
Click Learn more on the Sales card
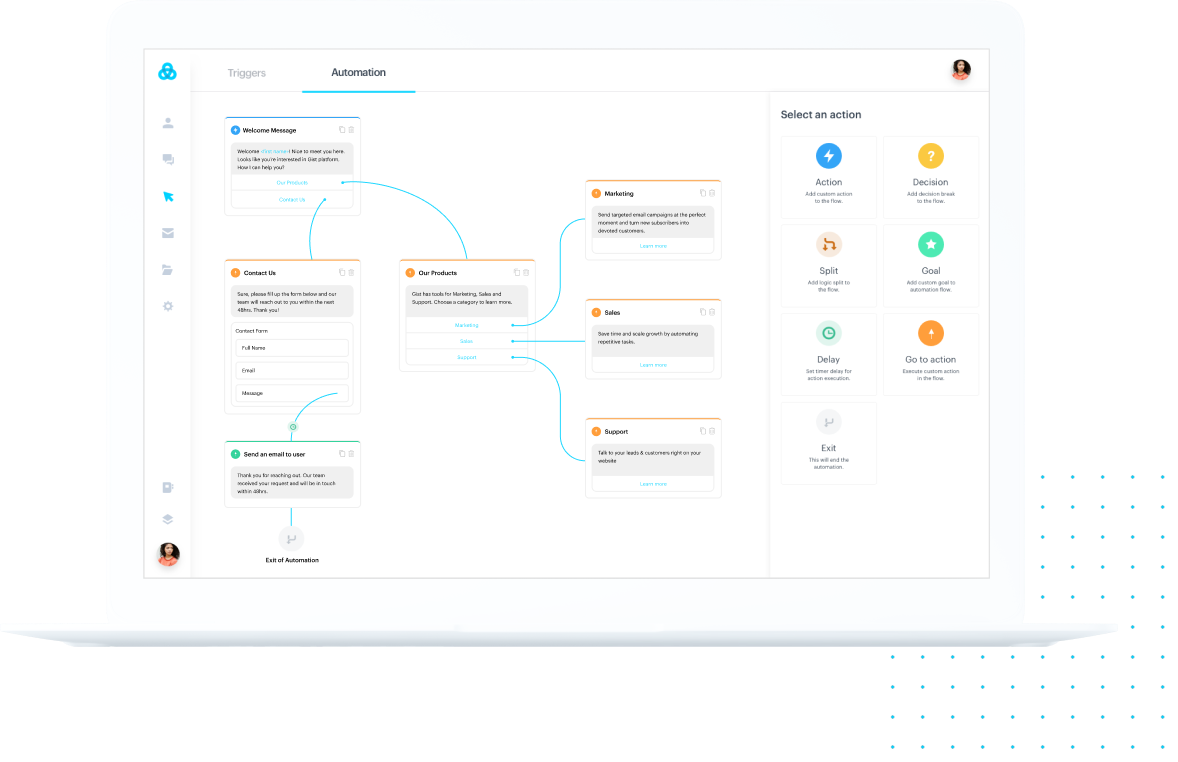tap(652, 364)
